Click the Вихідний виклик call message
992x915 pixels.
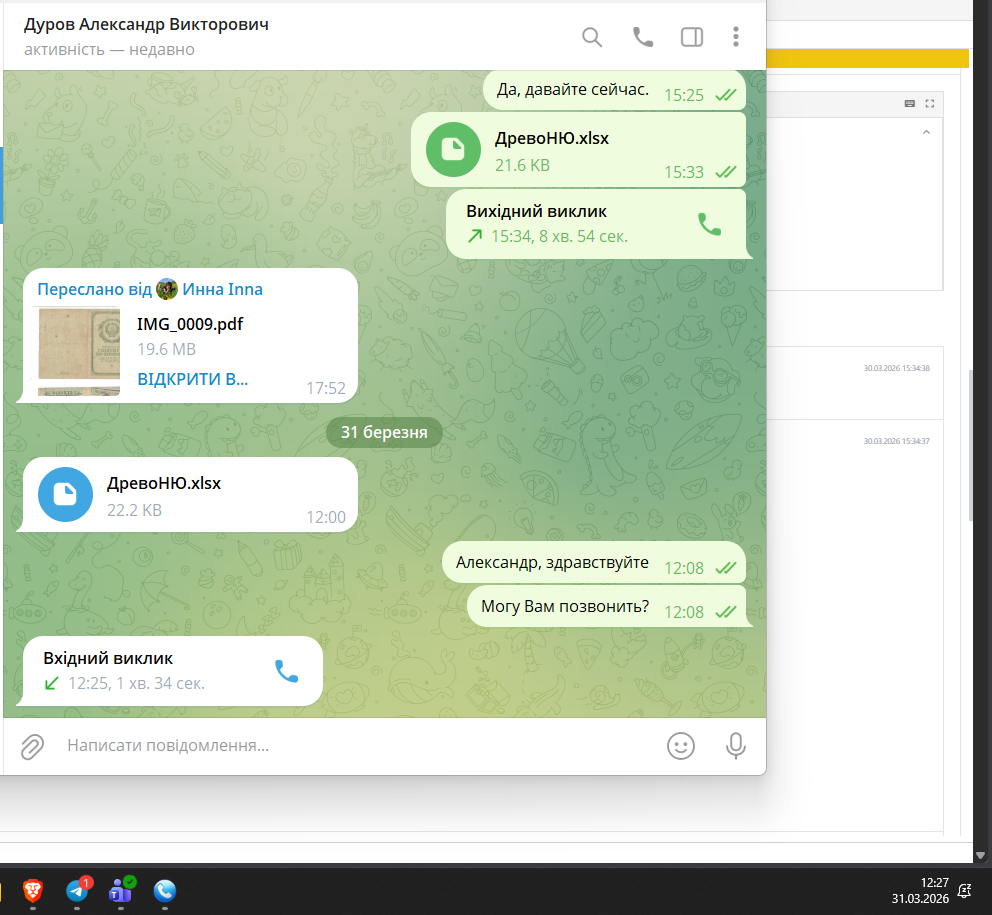(598, 224)
